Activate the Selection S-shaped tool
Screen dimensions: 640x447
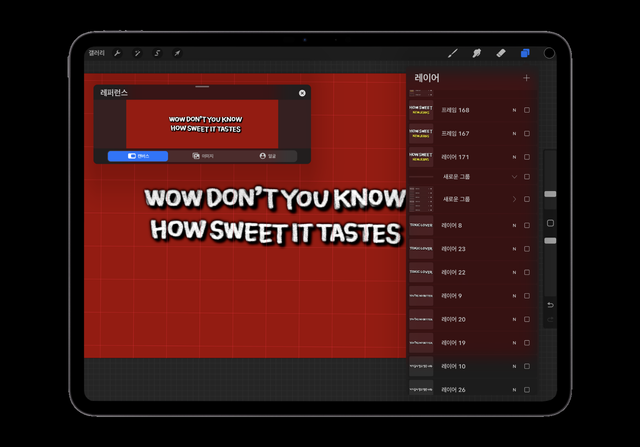157,53
